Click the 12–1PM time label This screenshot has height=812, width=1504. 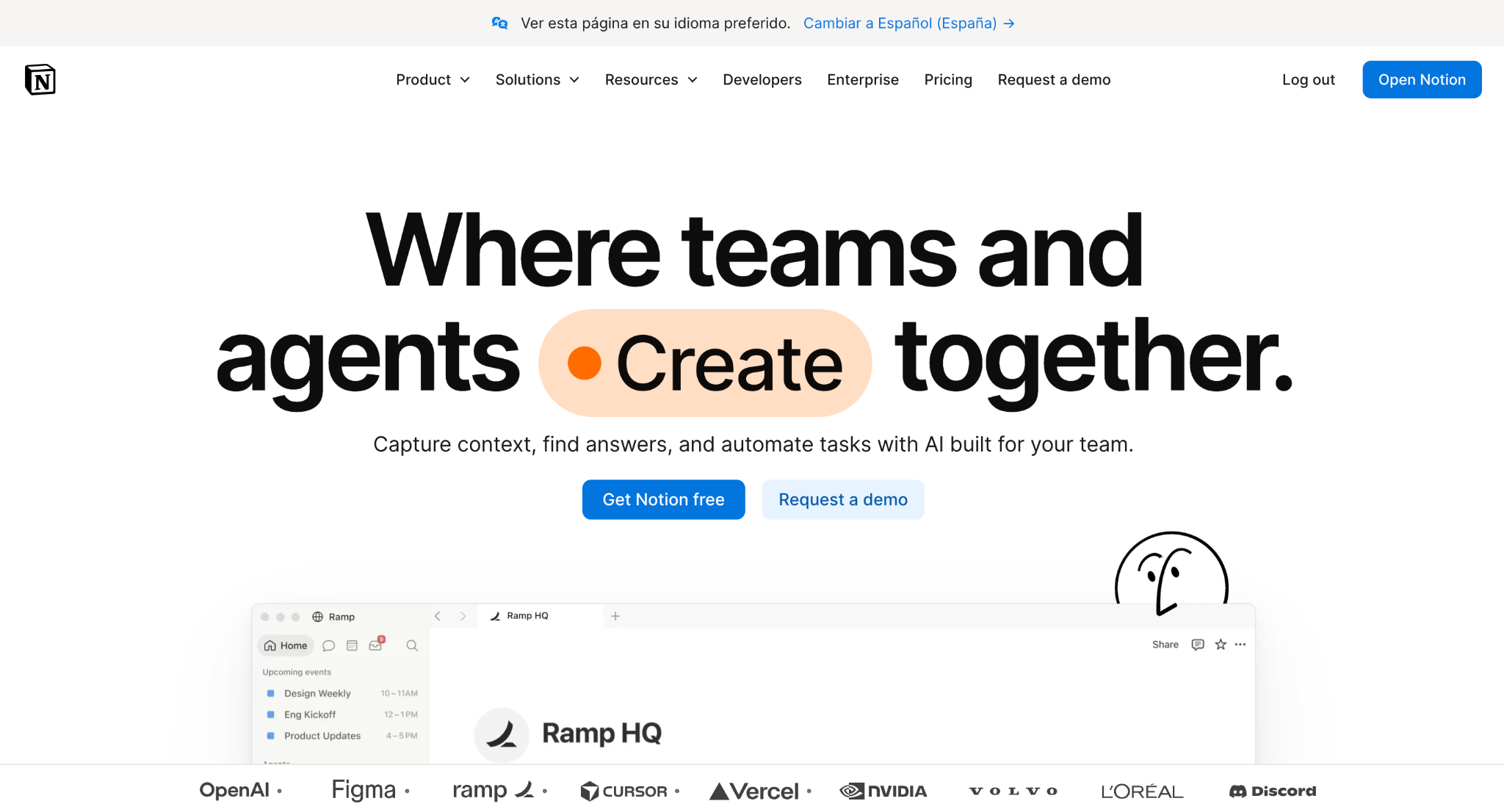click(401, 714)
